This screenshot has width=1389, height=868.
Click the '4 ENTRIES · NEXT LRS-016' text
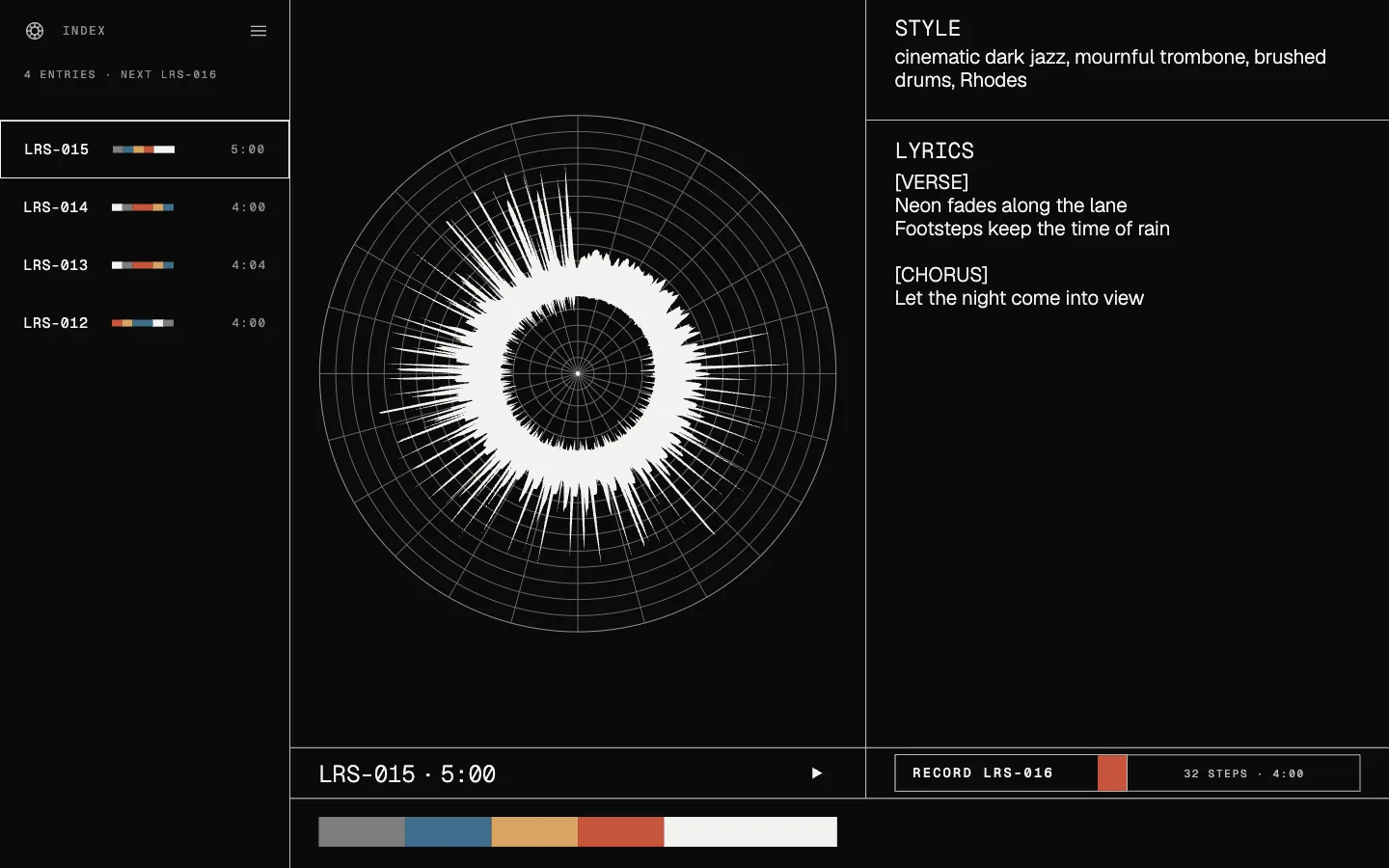pos(121,74)
